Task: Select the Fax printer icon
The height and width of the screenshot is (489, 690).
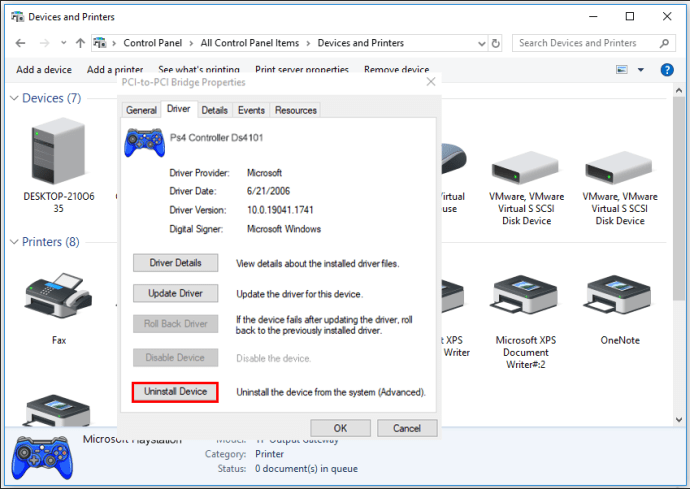Action: (x=59, y=294)
